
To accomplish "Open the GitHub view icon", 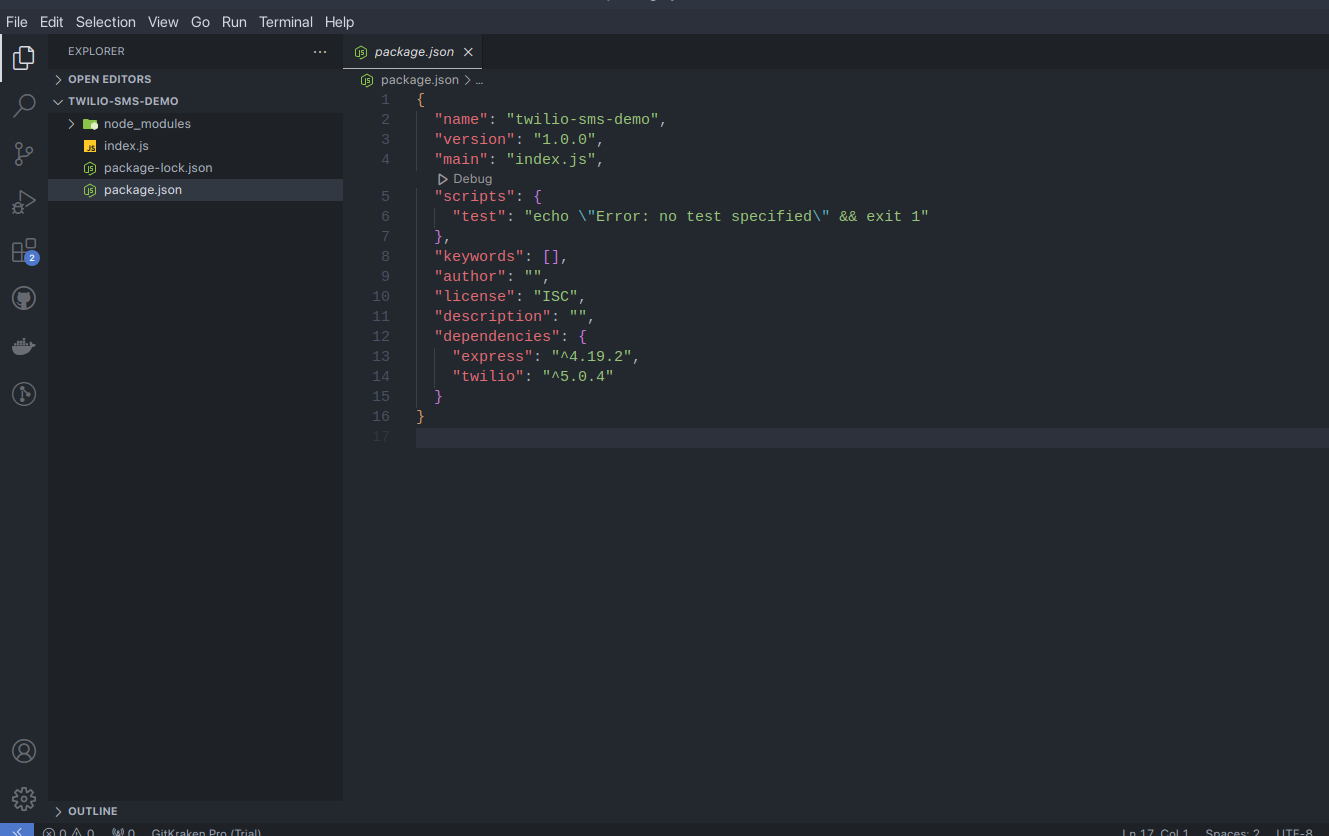I will [24, 298].
